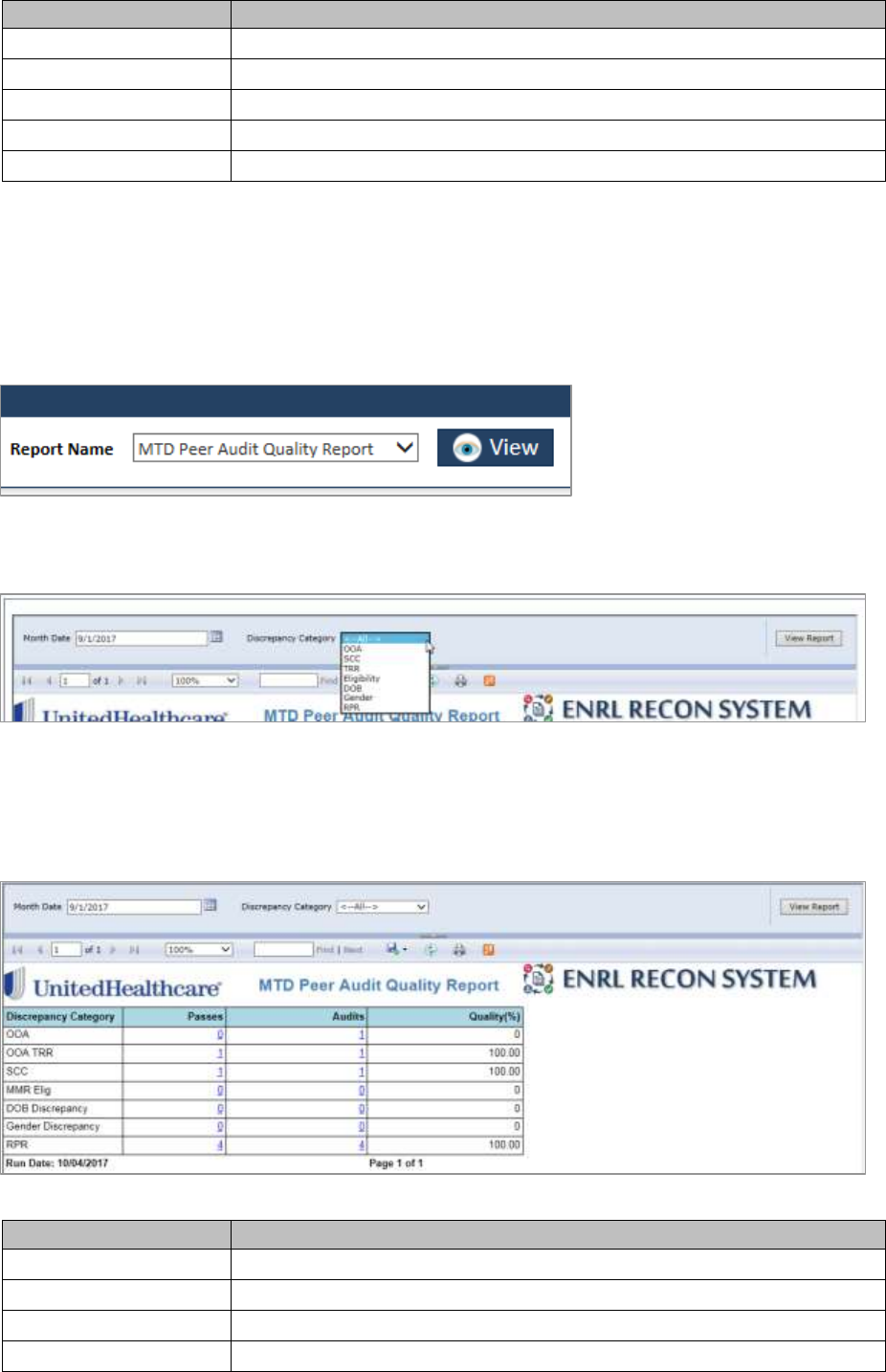Click Month Date field above the results table
The image size is (886, 1372).
click(x=133, y=906)
